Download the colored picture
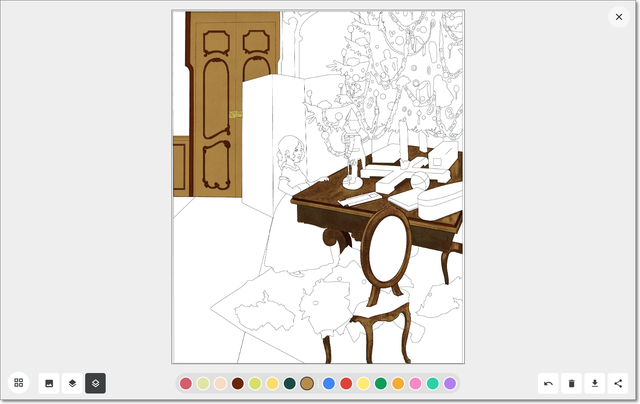 (x=595, y=383)
